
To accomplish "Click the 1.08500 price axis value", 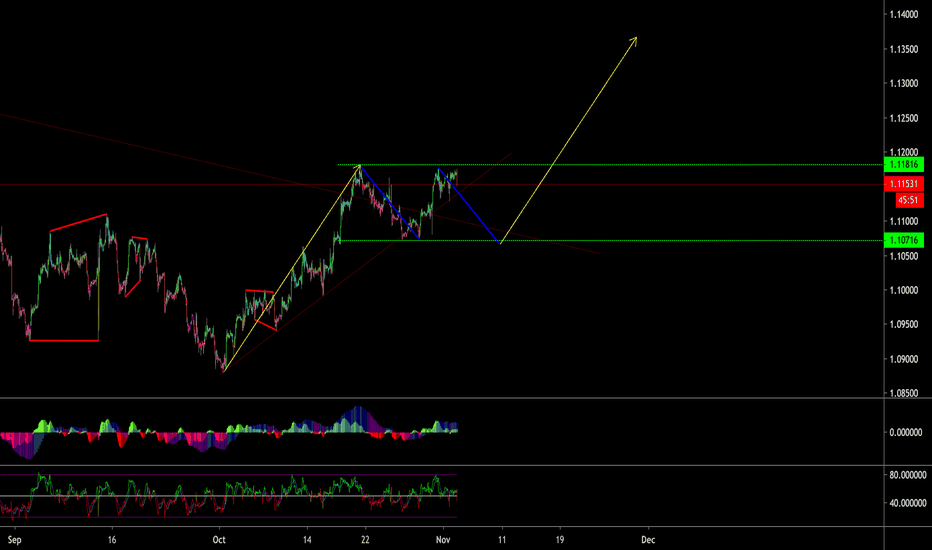I will [x=903, y=393].
